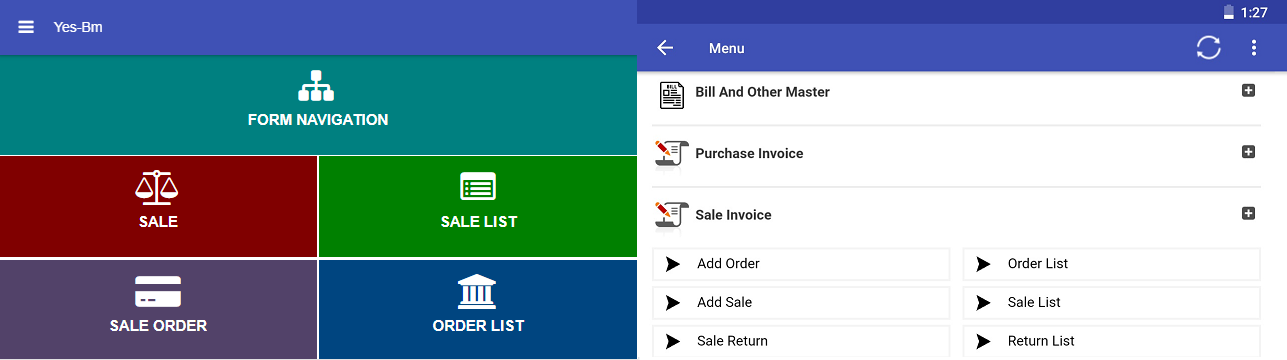Click the Purchase Invoice label

[749, 153]
